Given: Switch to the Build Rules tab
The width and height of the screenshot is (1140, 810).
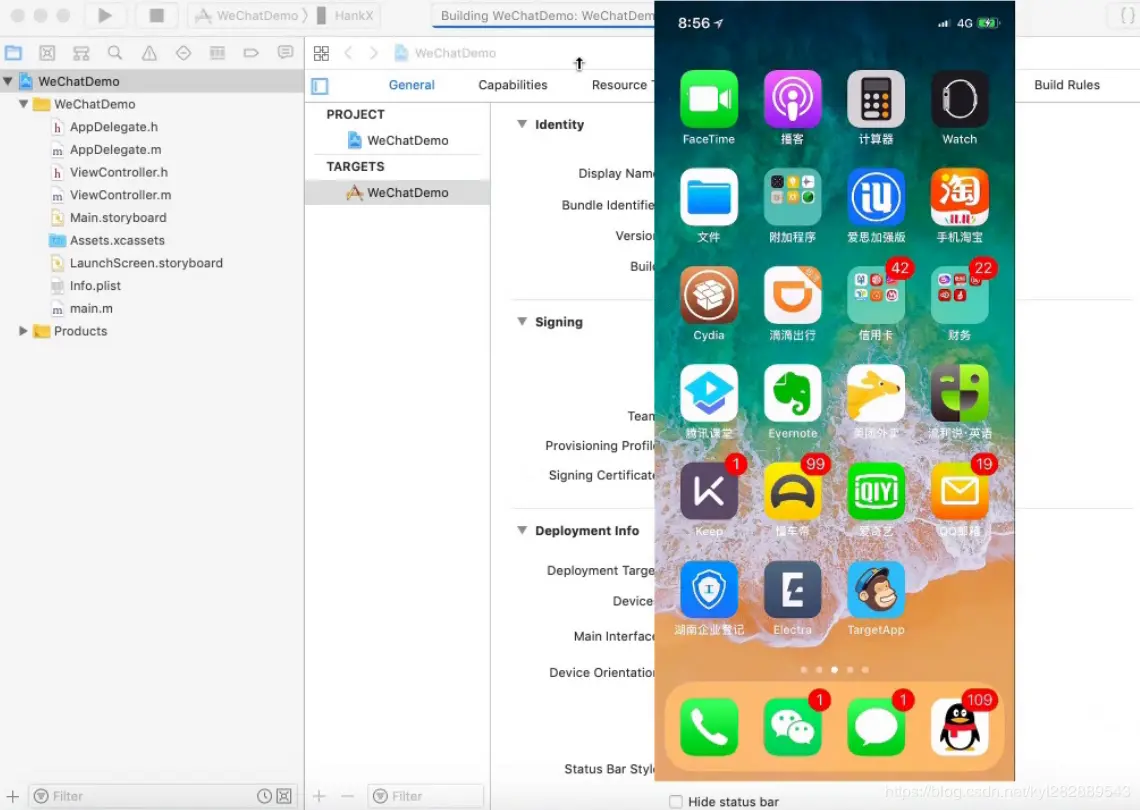Looking at the screenshot, I should coord(1067,85).
